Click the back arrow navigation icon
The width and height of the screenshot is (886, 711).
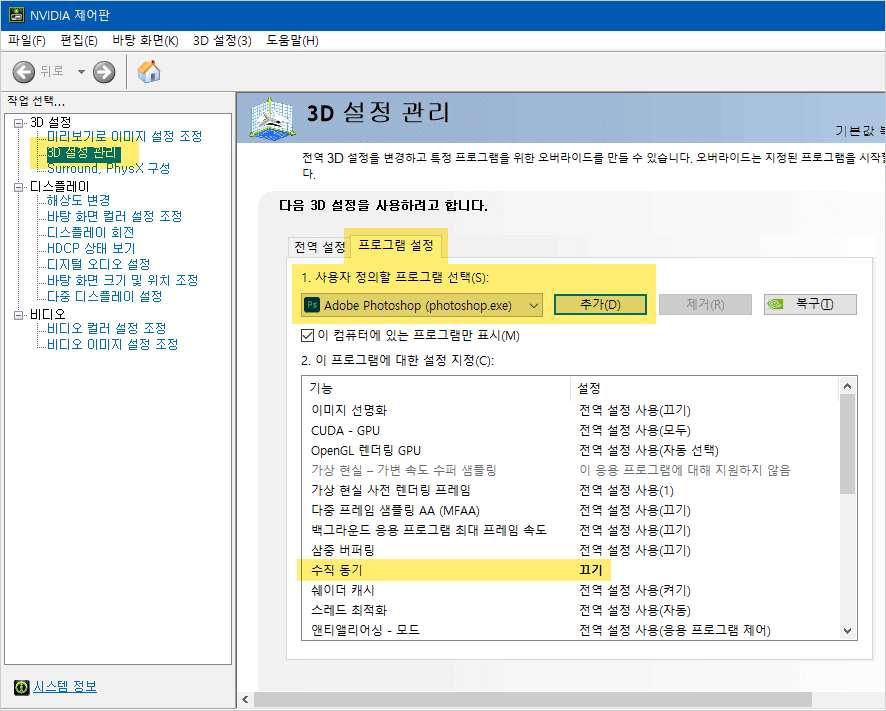24,72
